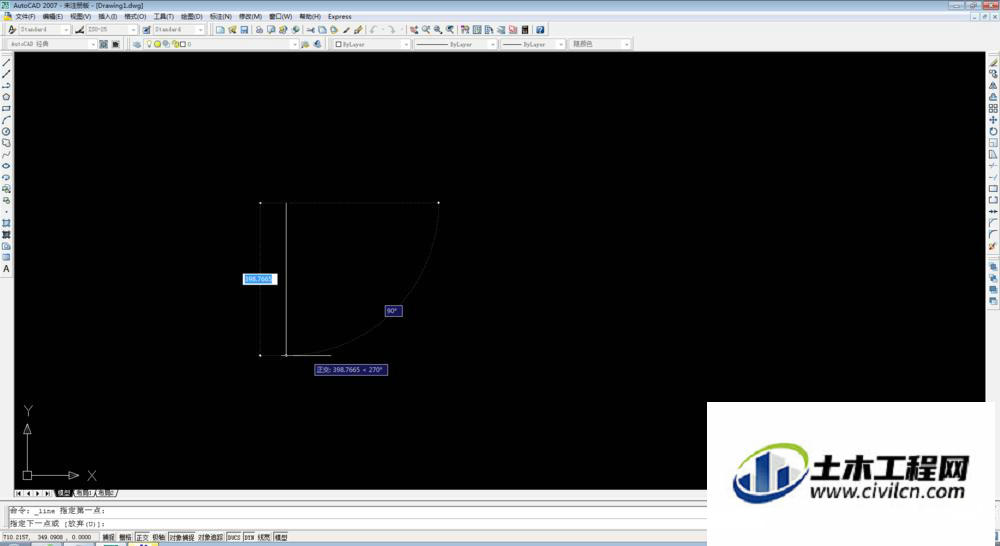
Task: Open the 修改(M) menu
Action: 250,17
